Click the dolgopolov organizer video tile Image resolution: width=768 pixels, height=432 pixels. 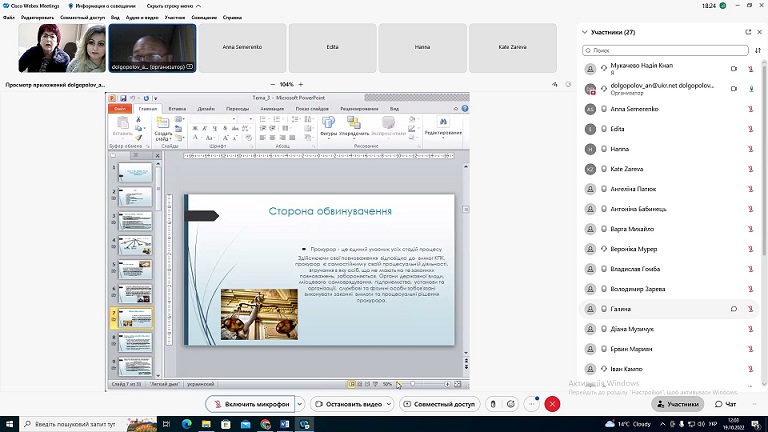point(152,48)
